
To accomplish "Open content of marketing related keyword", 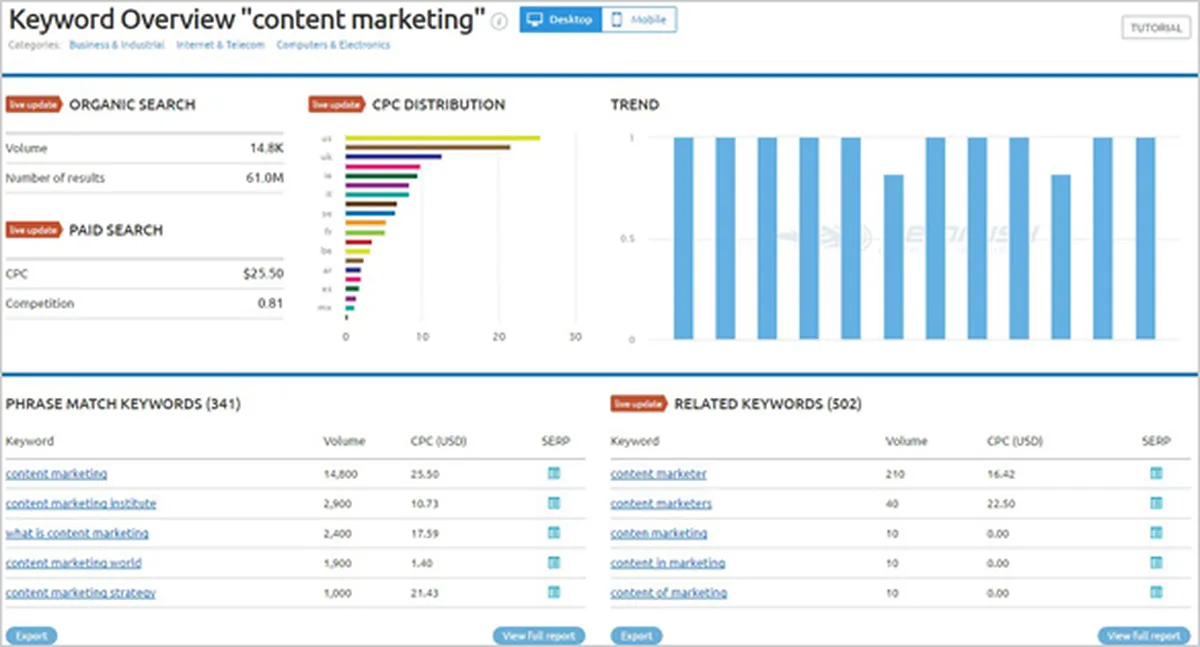I will click(x=669, y=592).
